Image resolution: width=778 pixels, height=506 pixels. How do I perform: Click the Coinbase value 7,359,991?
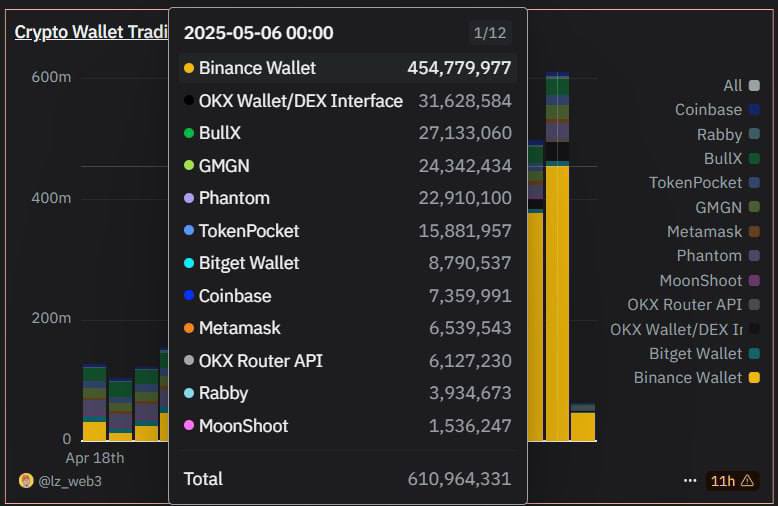coord(470,296)
